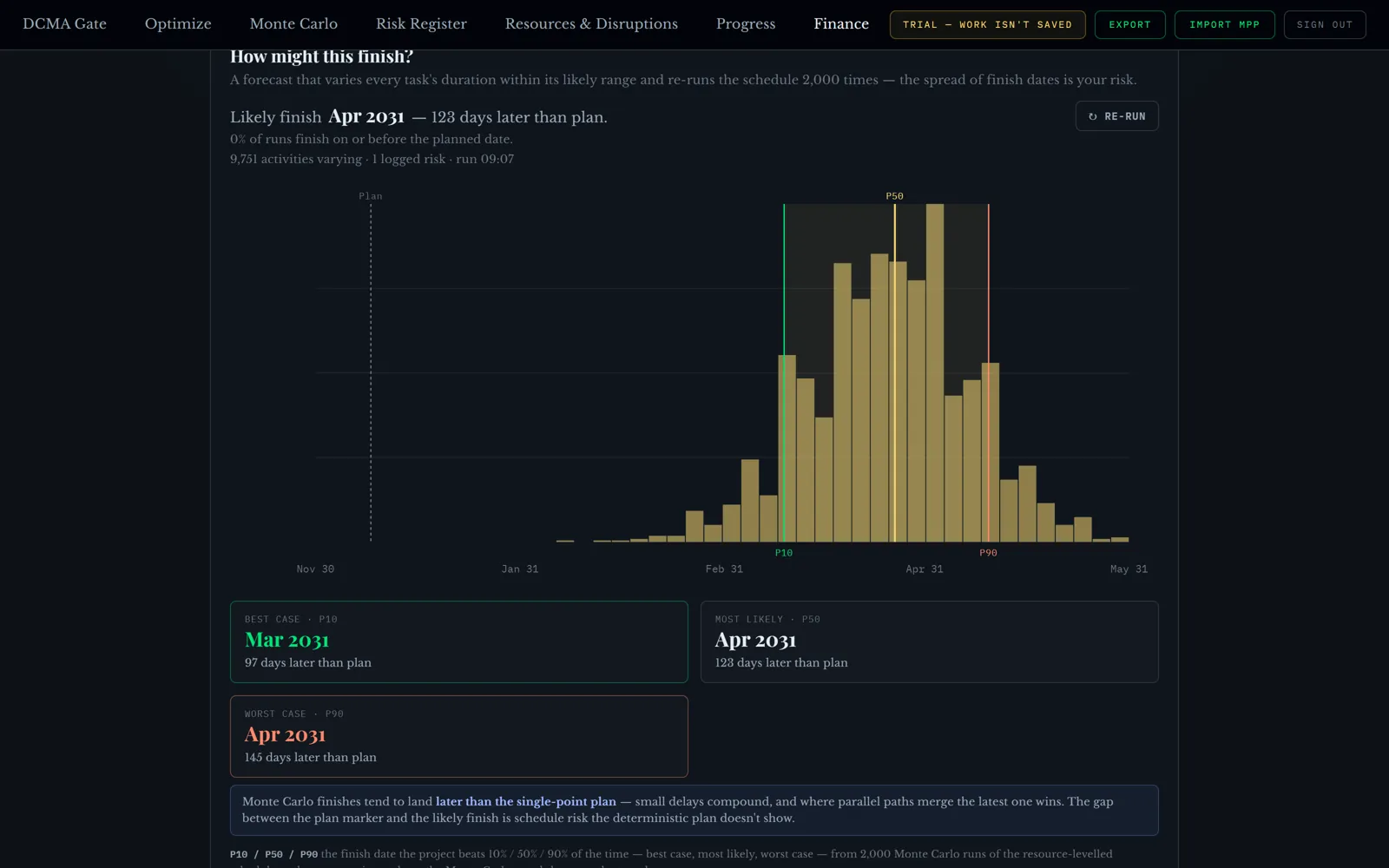The width and height of the screenshot is (1389, 868).
Task: Click the dashed Plan marker label
Action: 371,196
